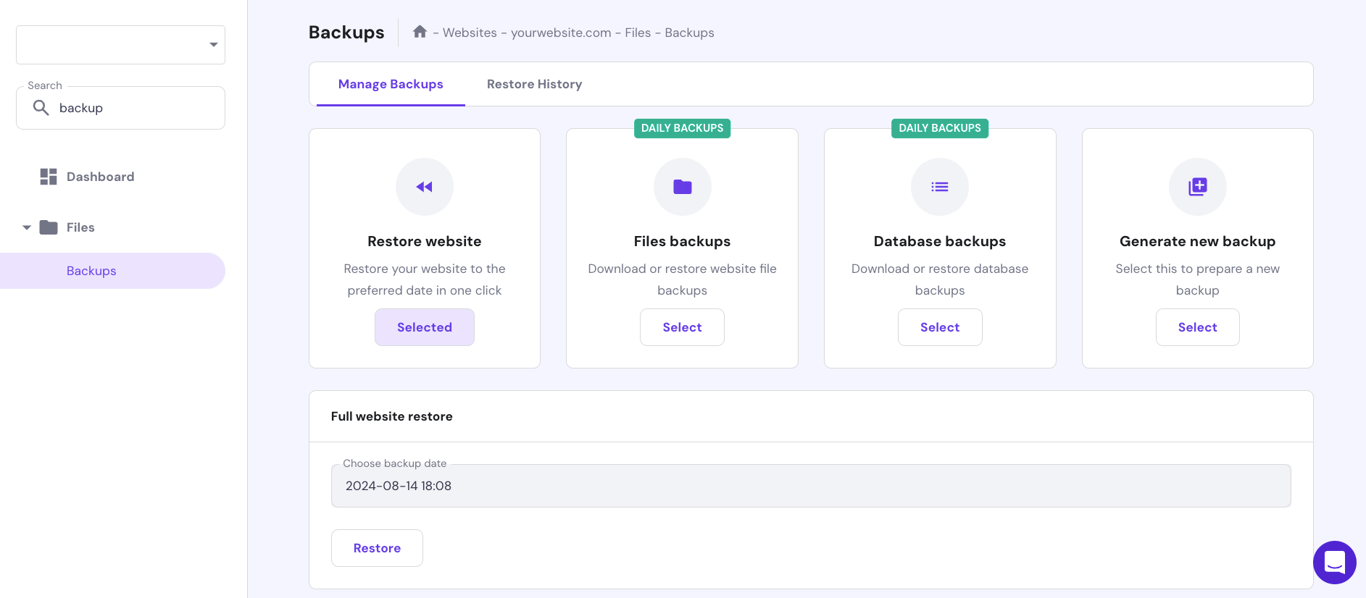Click the Files folder icon in sidebar
Image resolution: width=1366 pixels, height=598 pixels.
(49, 227)
